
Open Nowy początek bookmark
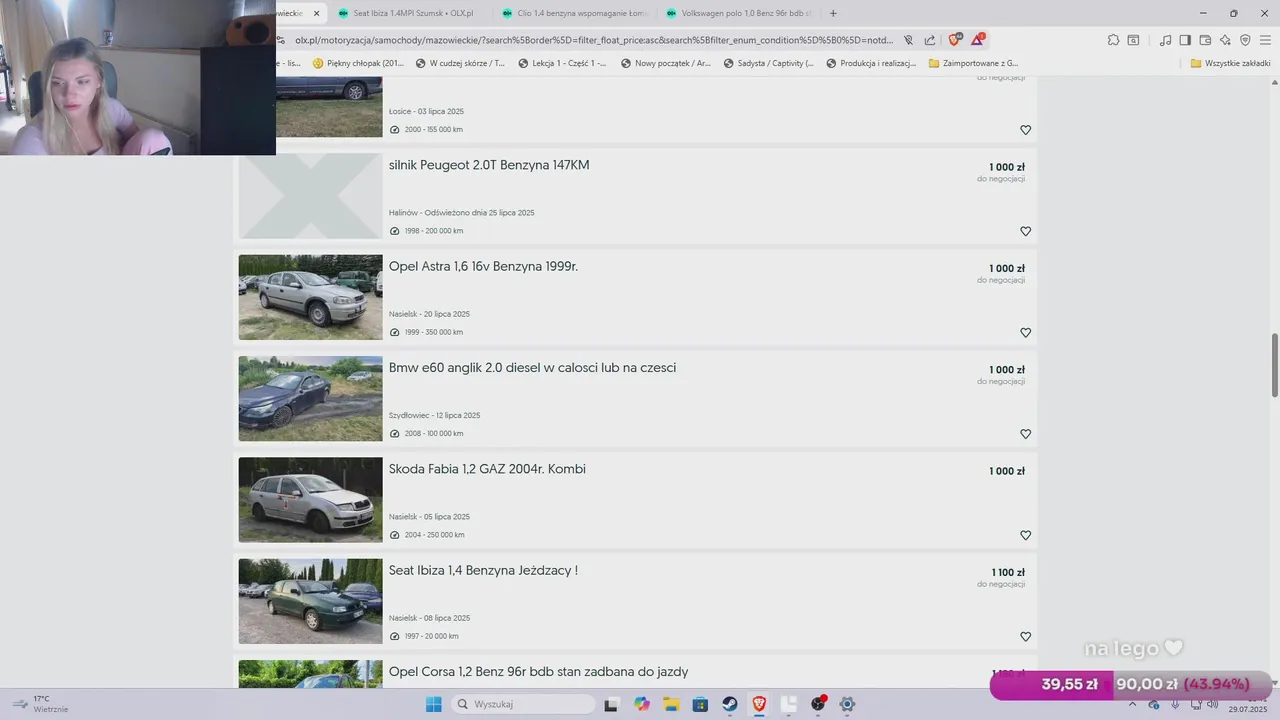click(x=666, y=63)
